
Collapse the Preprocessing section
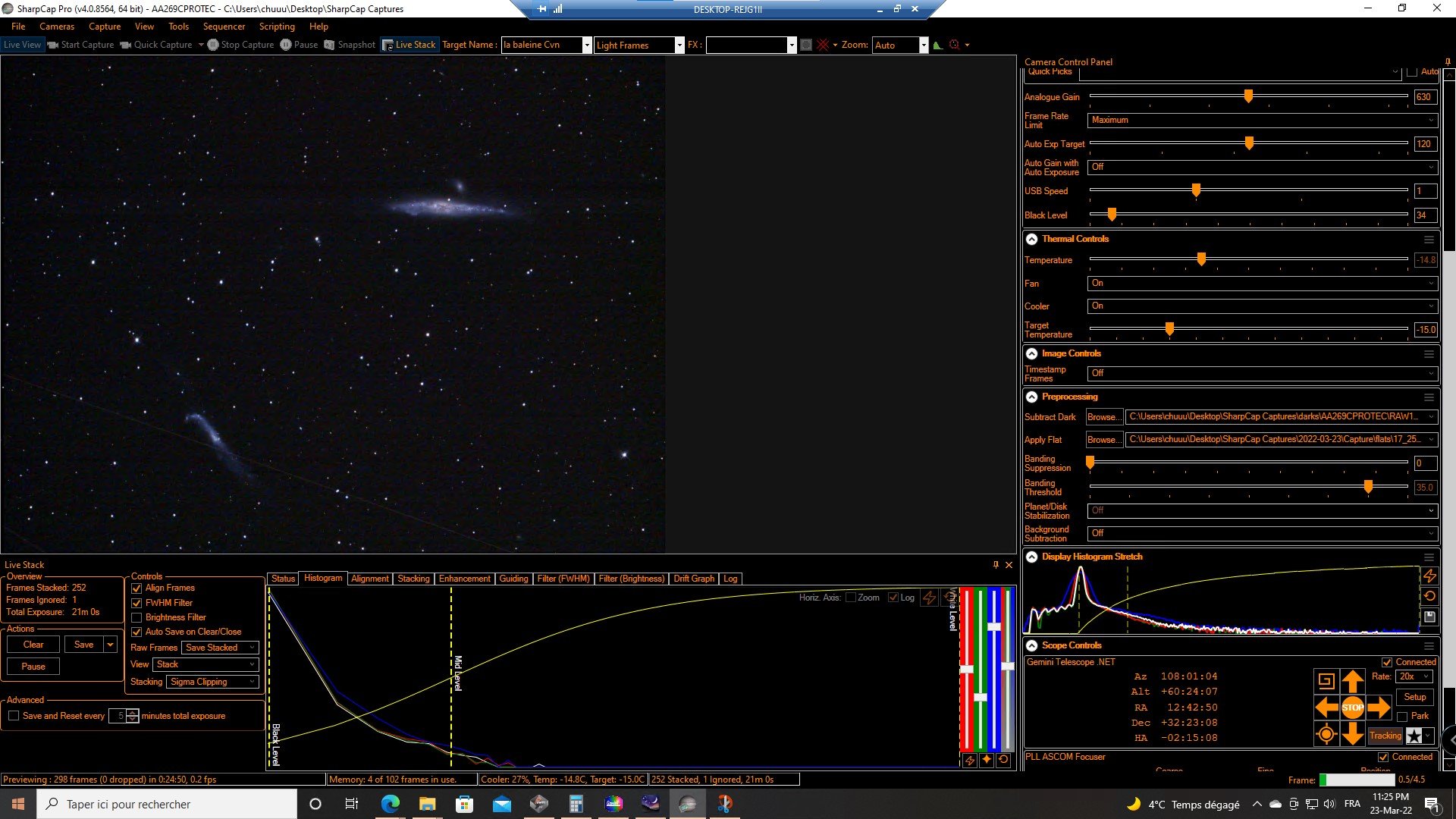pyautogui.click(x=1031, y=397)
